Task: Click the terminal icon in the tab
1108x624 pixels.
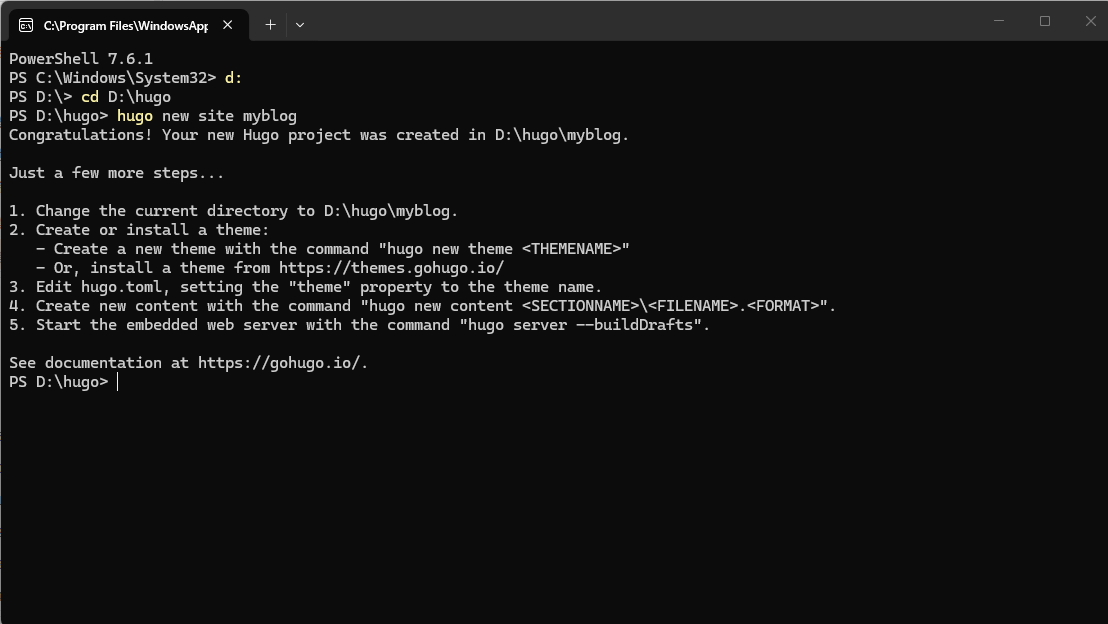Action: pyautogui.click(x=26, y=25)
